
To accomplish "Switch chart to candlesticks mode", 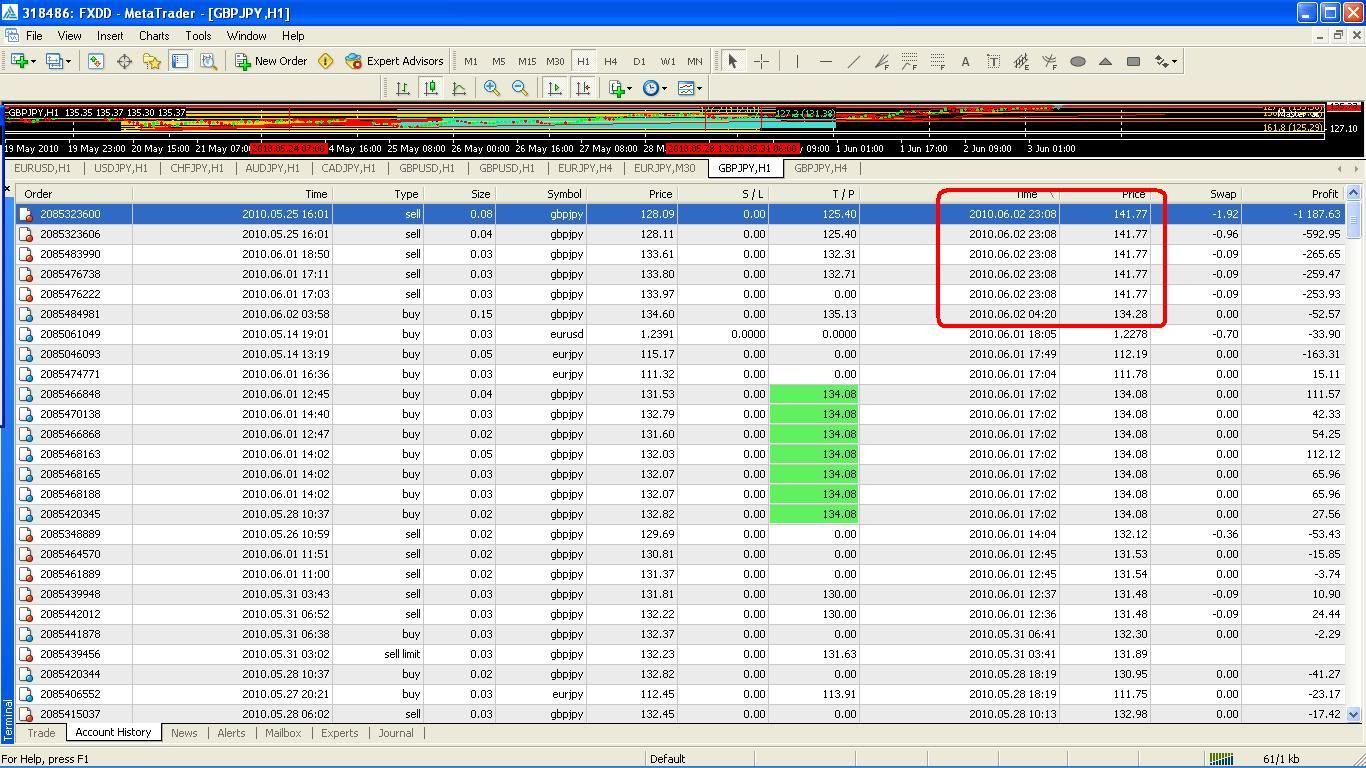I will 431,88.
